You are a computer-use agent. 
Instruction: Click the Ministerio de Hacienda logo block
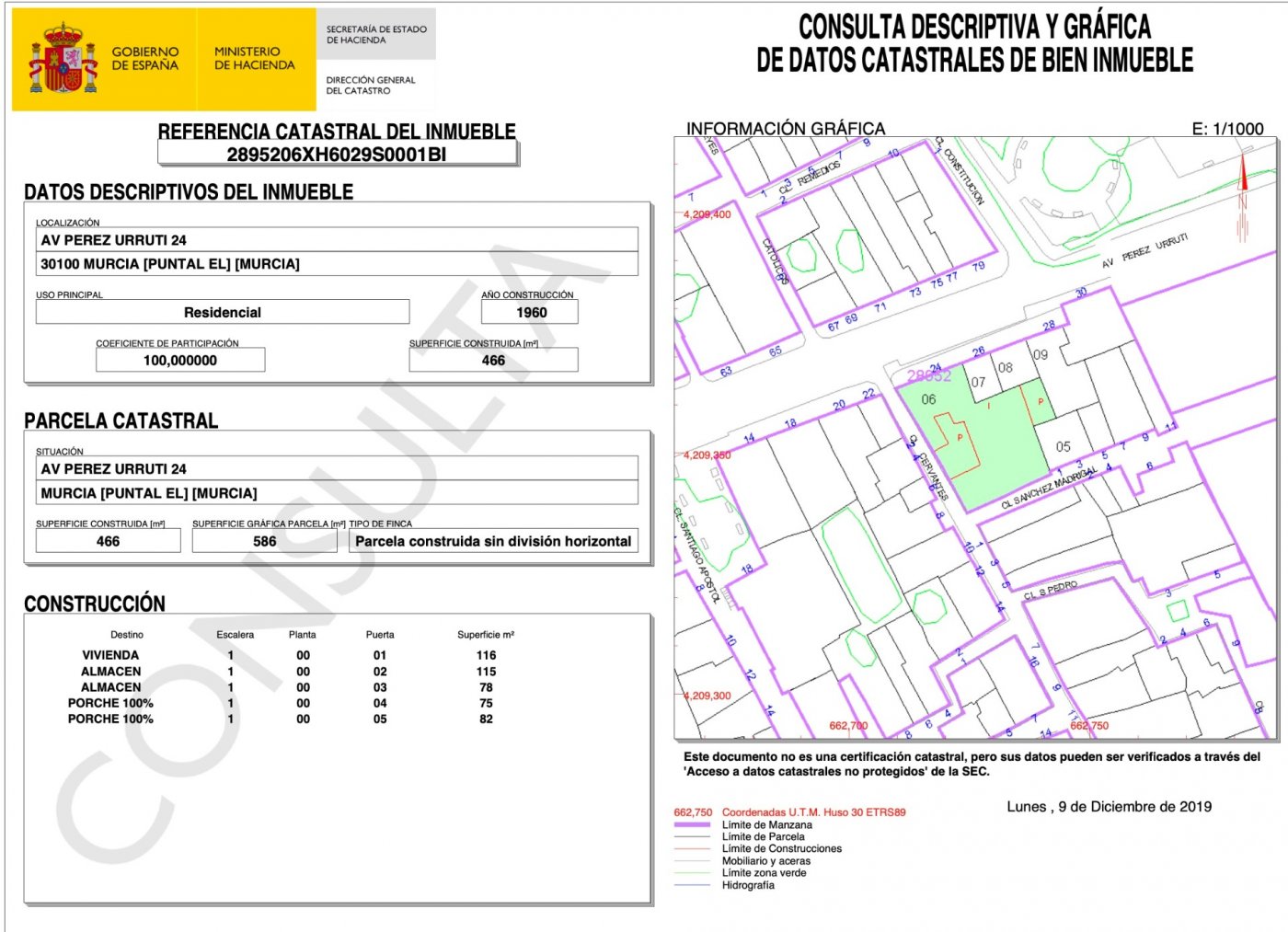click(x=255, y=59)
